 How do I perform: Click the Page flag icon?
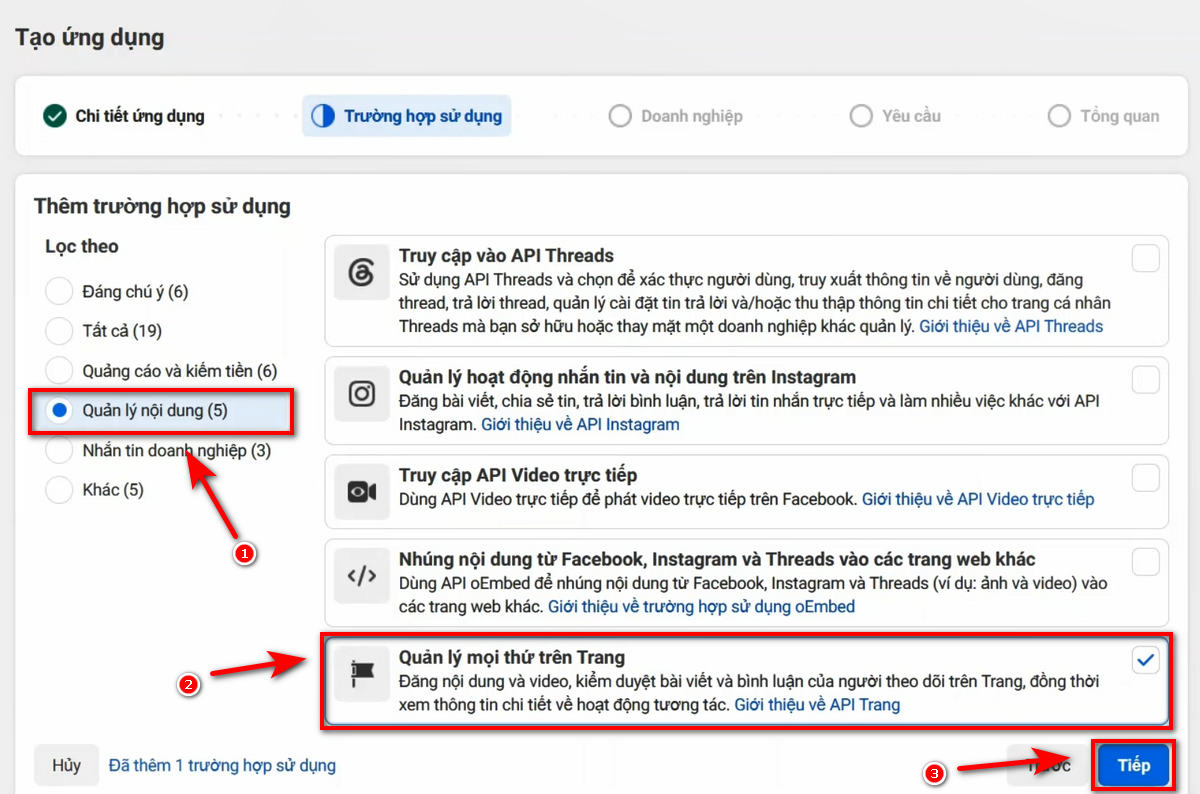point(361,676)
